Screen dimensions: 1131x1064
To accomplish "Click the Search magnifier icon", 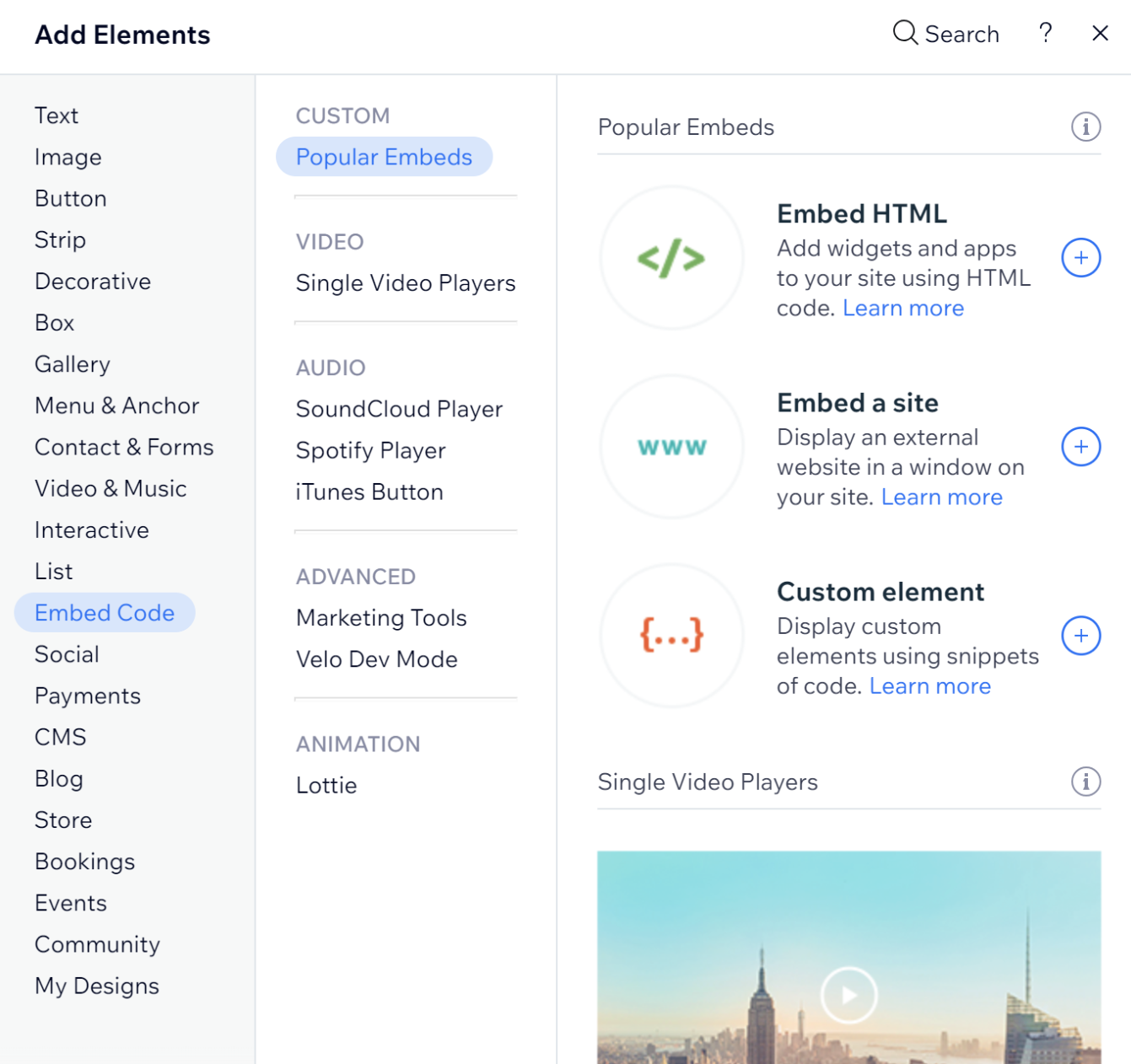I will point(905,33).
